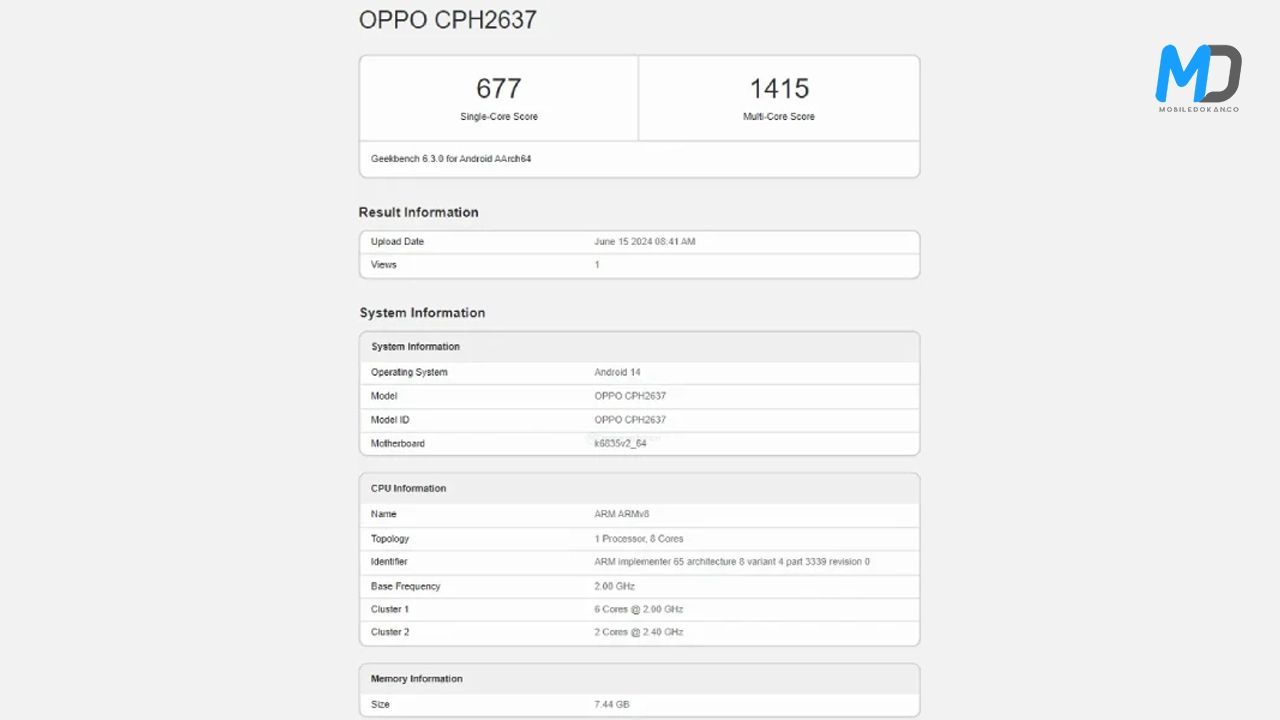Click the Base Frequency 2.00 GHz value
The image size is (1280, 720).
[x=614, y=586]
